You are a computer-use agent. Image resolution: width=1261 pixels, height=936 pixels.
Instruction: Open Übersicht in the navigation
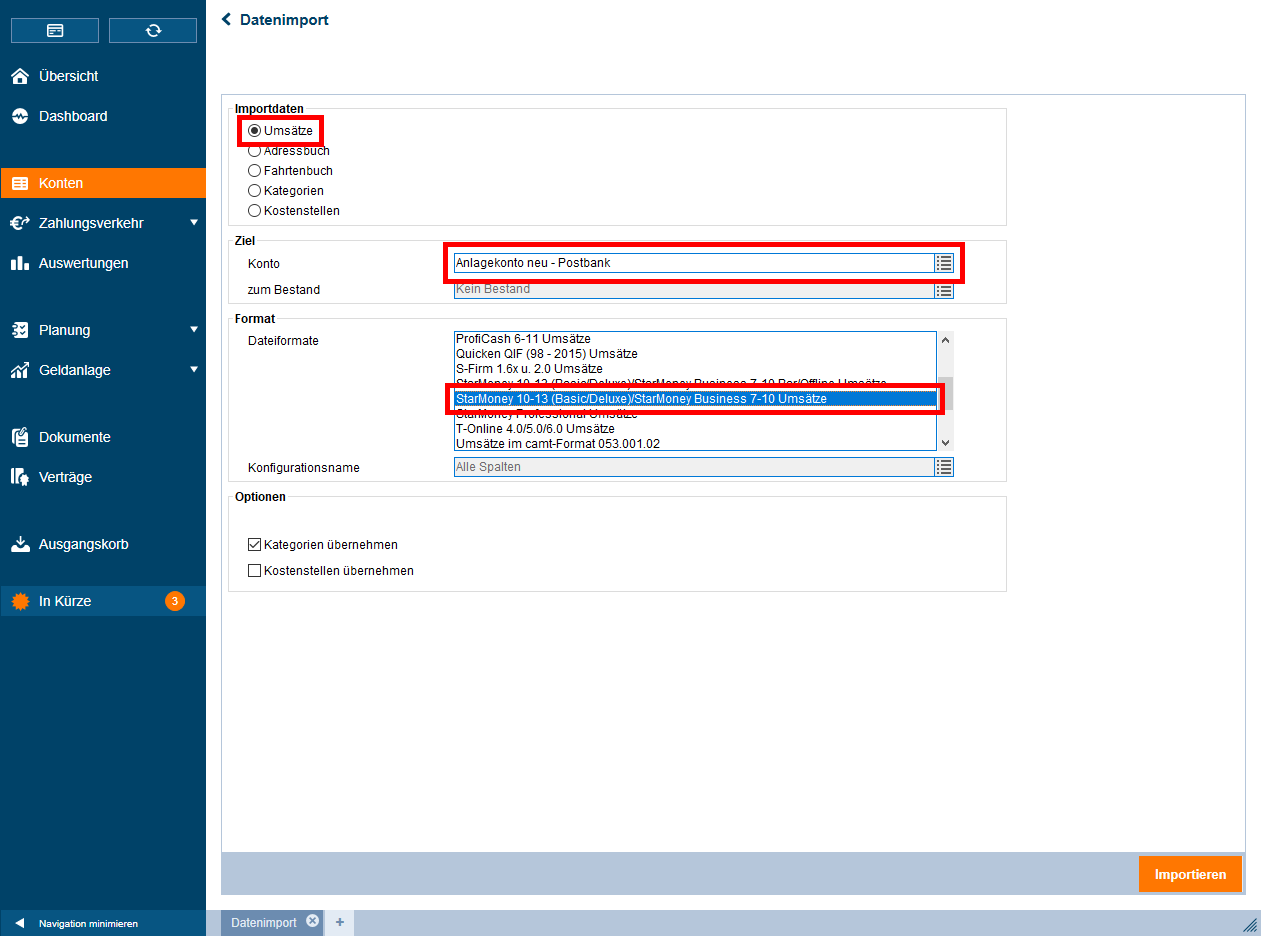(103, 76)
